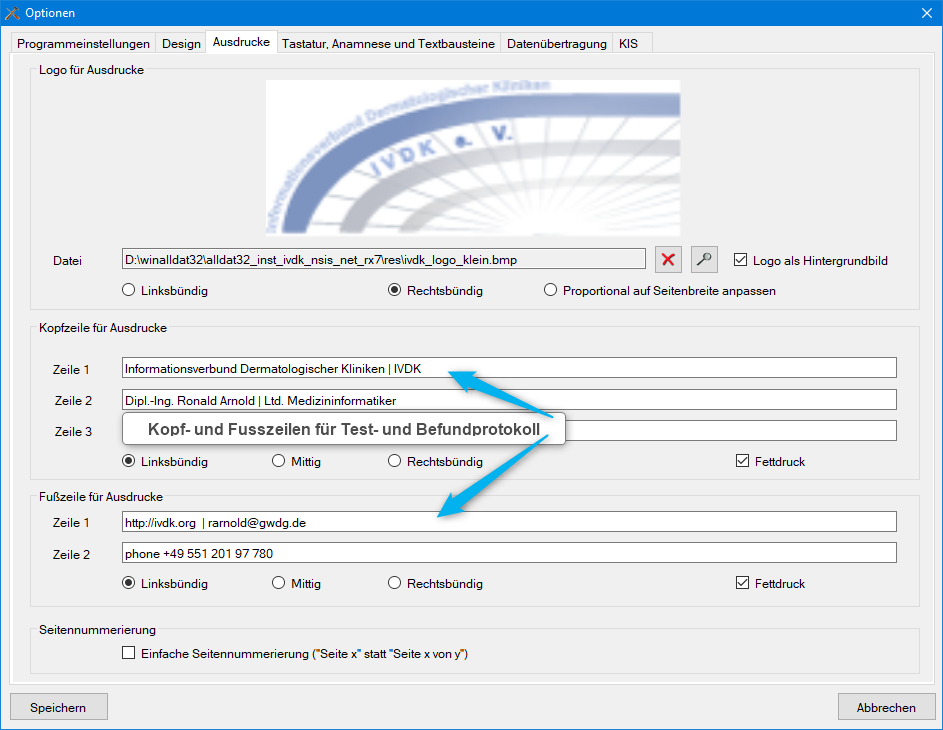Click the Speichern button
The width and height of the screenshot is (943, 730).
pos(58,707)
